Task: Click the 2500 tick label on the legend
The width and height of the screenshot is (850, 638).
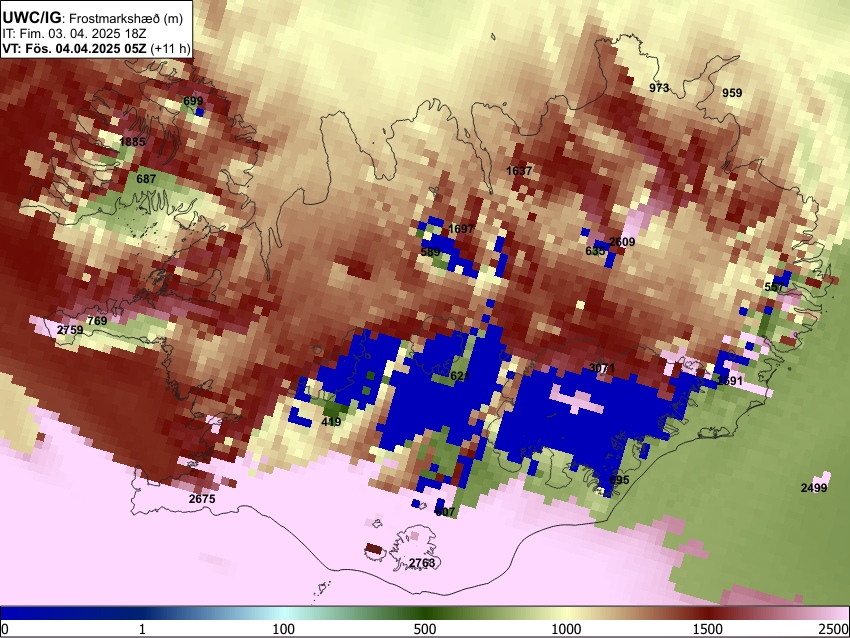Action: tap(834, 629)
